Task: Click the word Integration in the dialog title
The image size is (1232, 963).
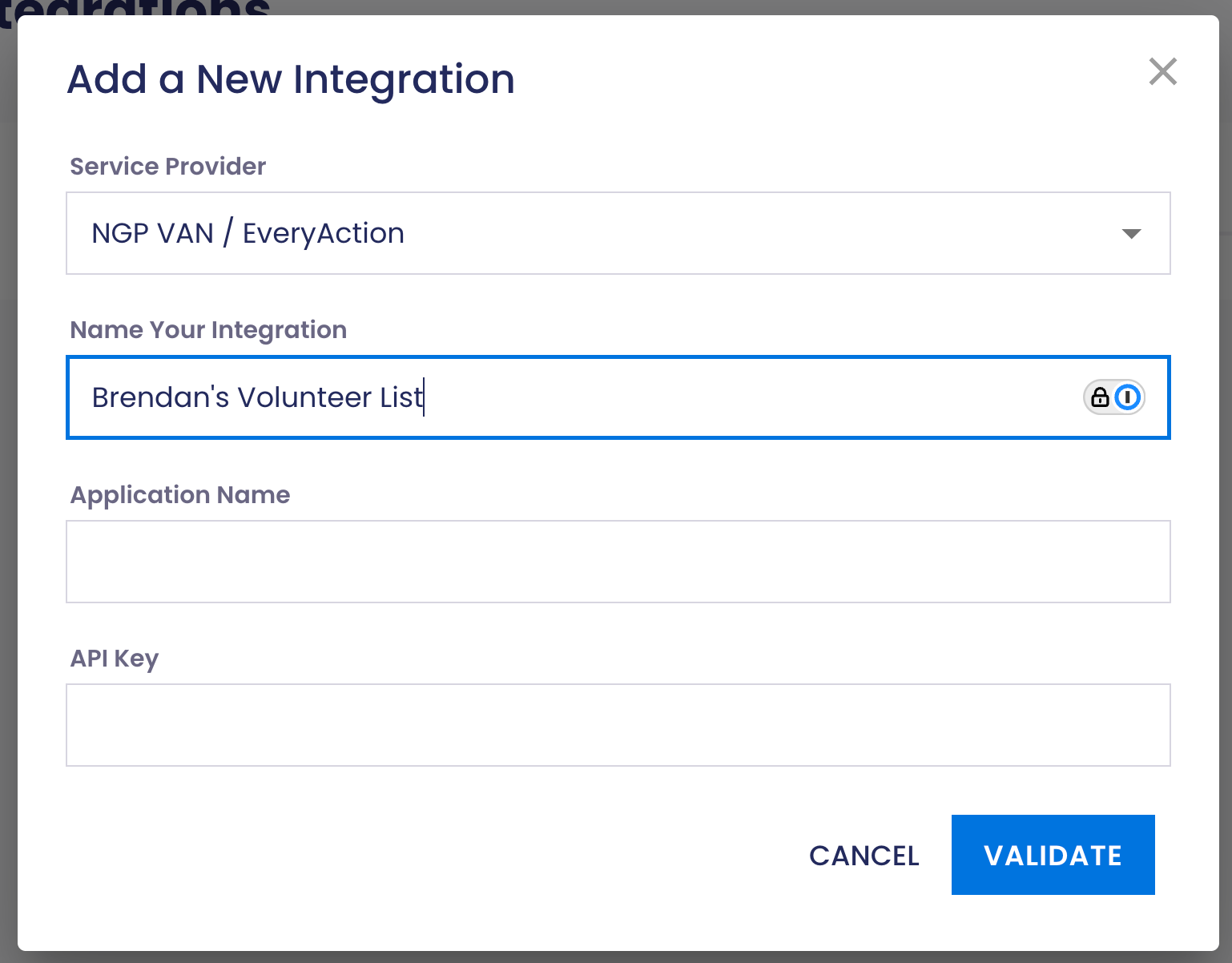Action: click(404, 79)
